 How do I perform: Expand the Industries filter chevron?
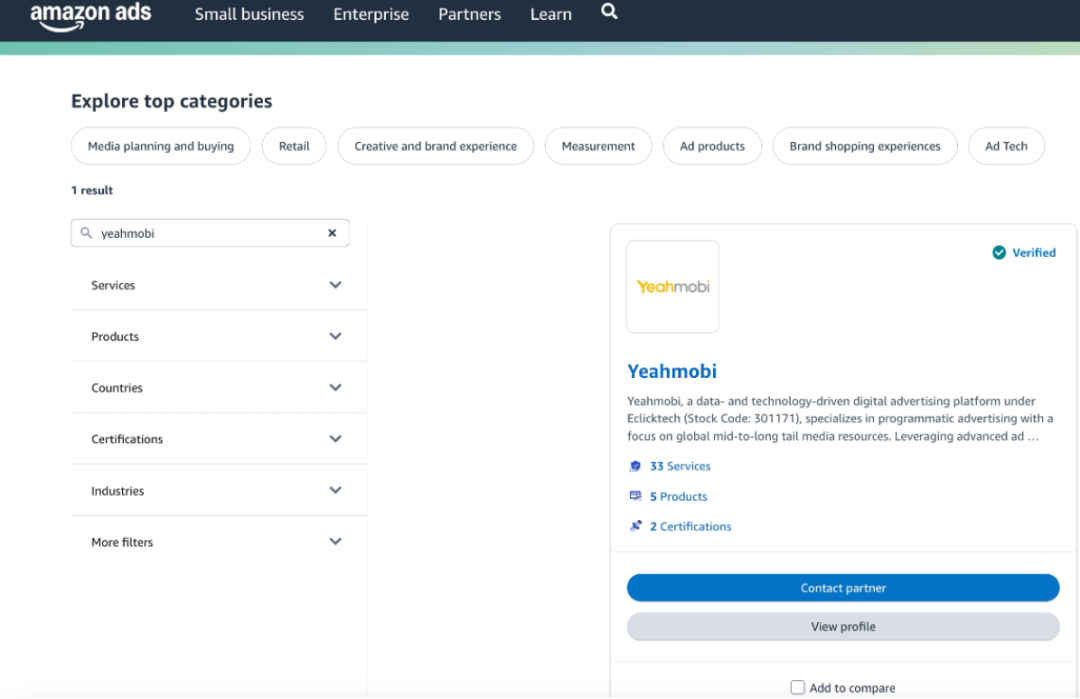pyautogui.click(x=335, y=490)
